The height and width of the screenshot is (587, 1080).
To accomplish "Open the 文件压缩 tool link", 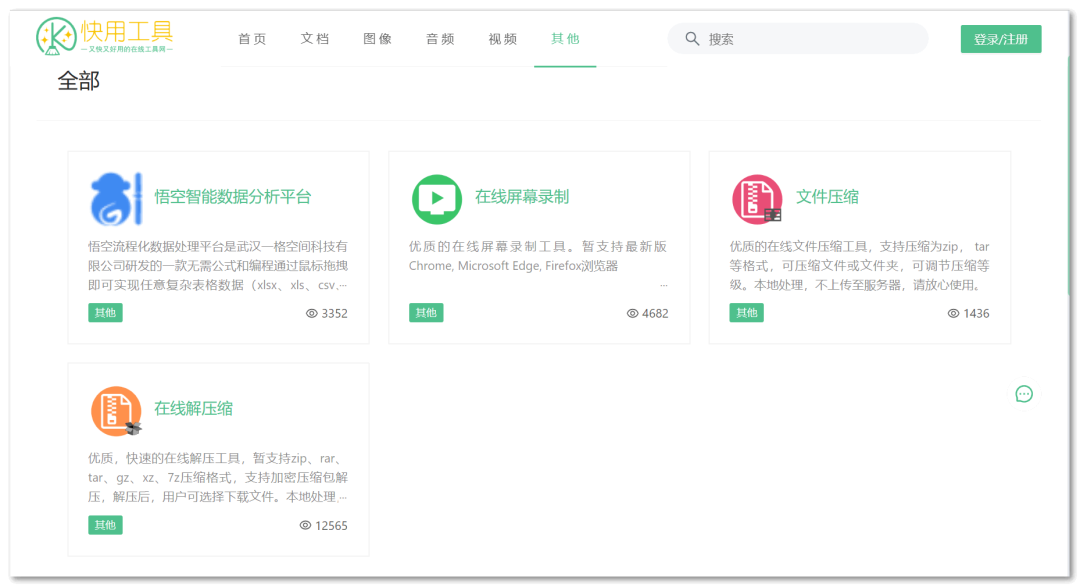I will [x=828, y=197].
